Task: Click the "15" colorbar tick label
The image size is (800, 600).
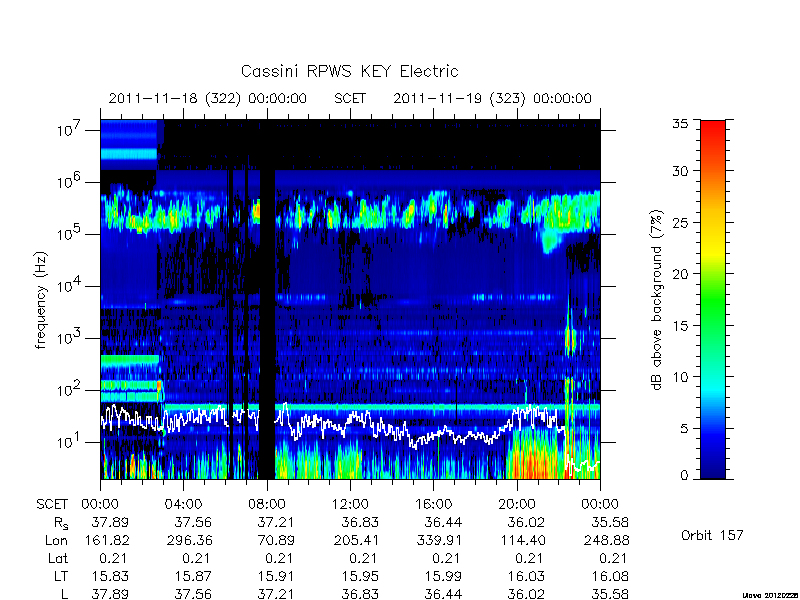Action: pyautogui.click(x=680, y=326)
